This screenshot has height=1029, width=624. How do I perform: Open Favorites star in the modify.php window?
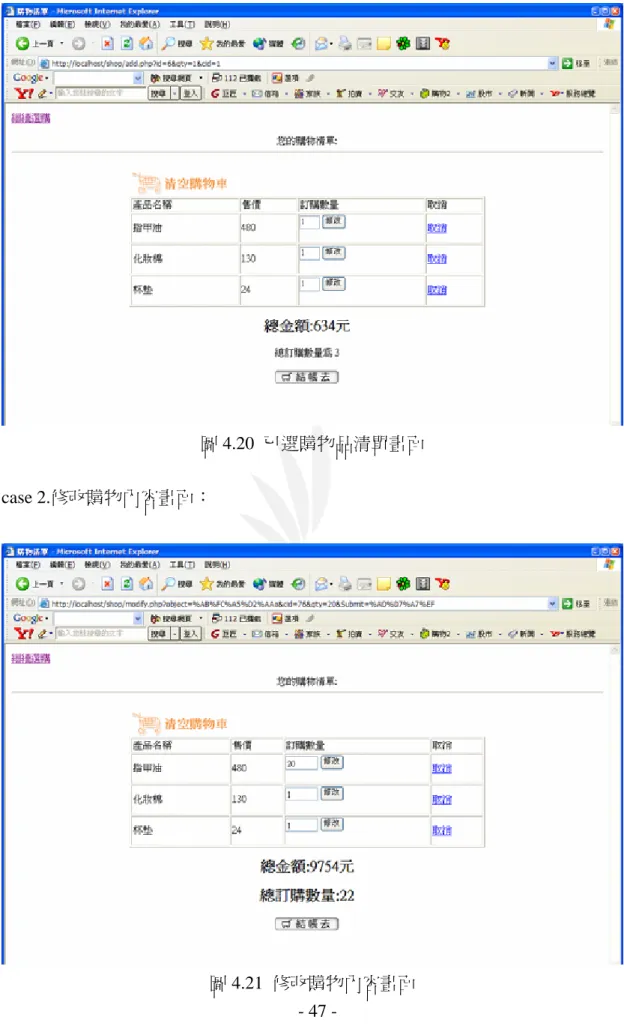222,583
